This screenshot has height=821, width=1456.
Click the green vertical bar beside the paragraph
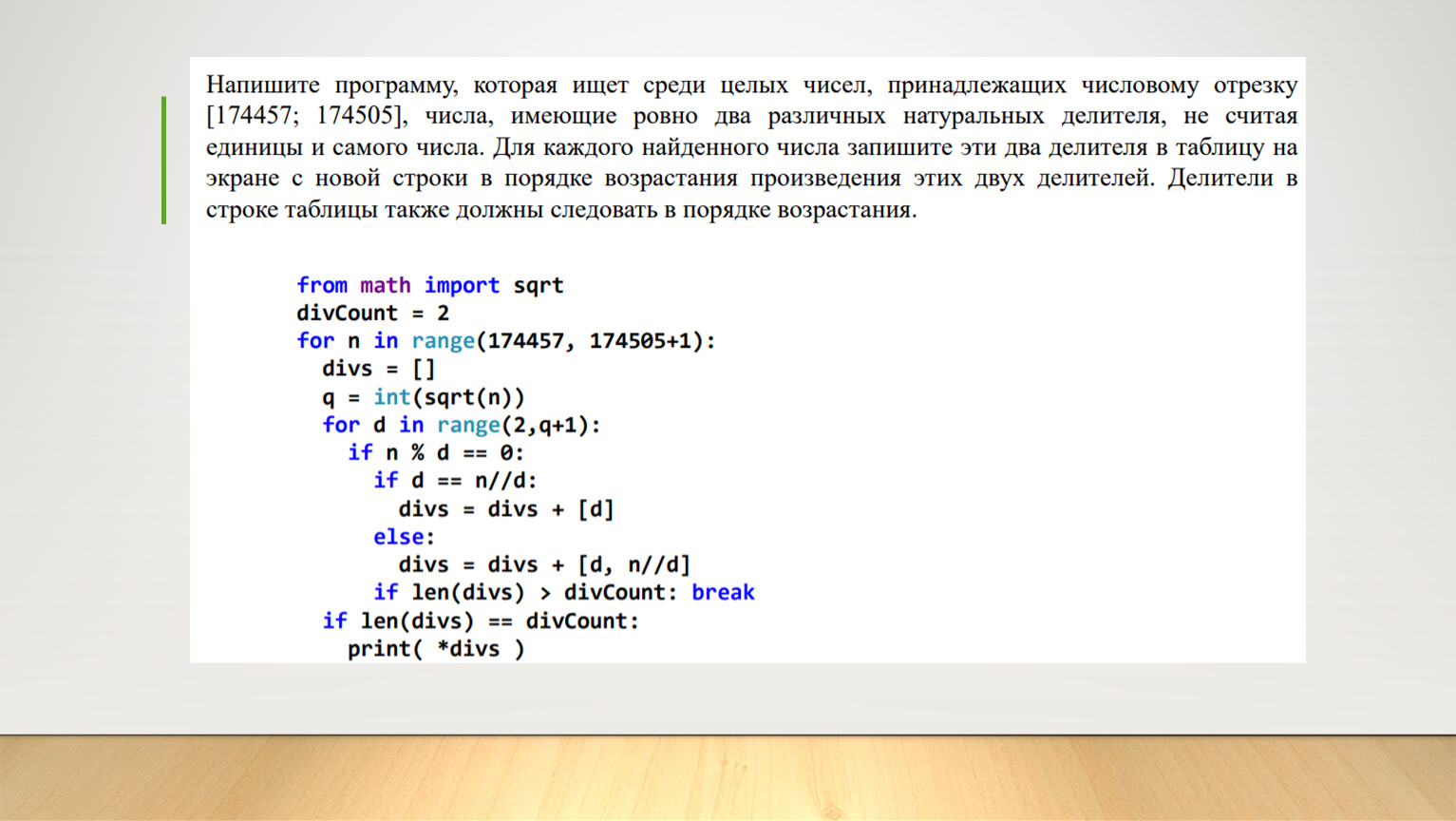[x=164, y=160]
